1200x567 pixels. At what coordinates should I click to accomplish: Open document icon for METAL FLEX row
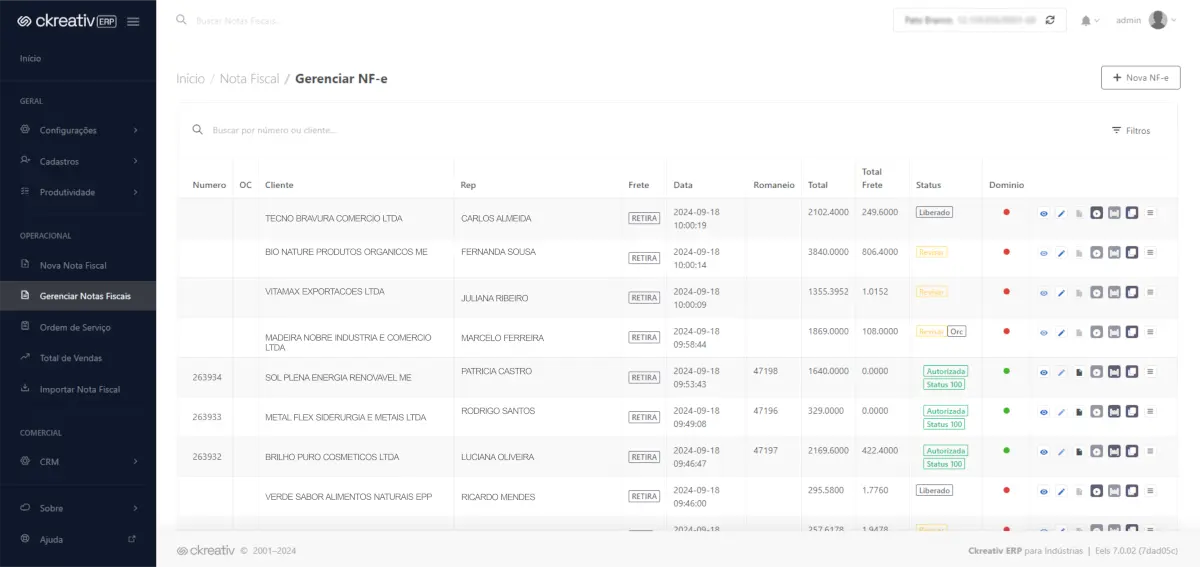pos(1079,412)
